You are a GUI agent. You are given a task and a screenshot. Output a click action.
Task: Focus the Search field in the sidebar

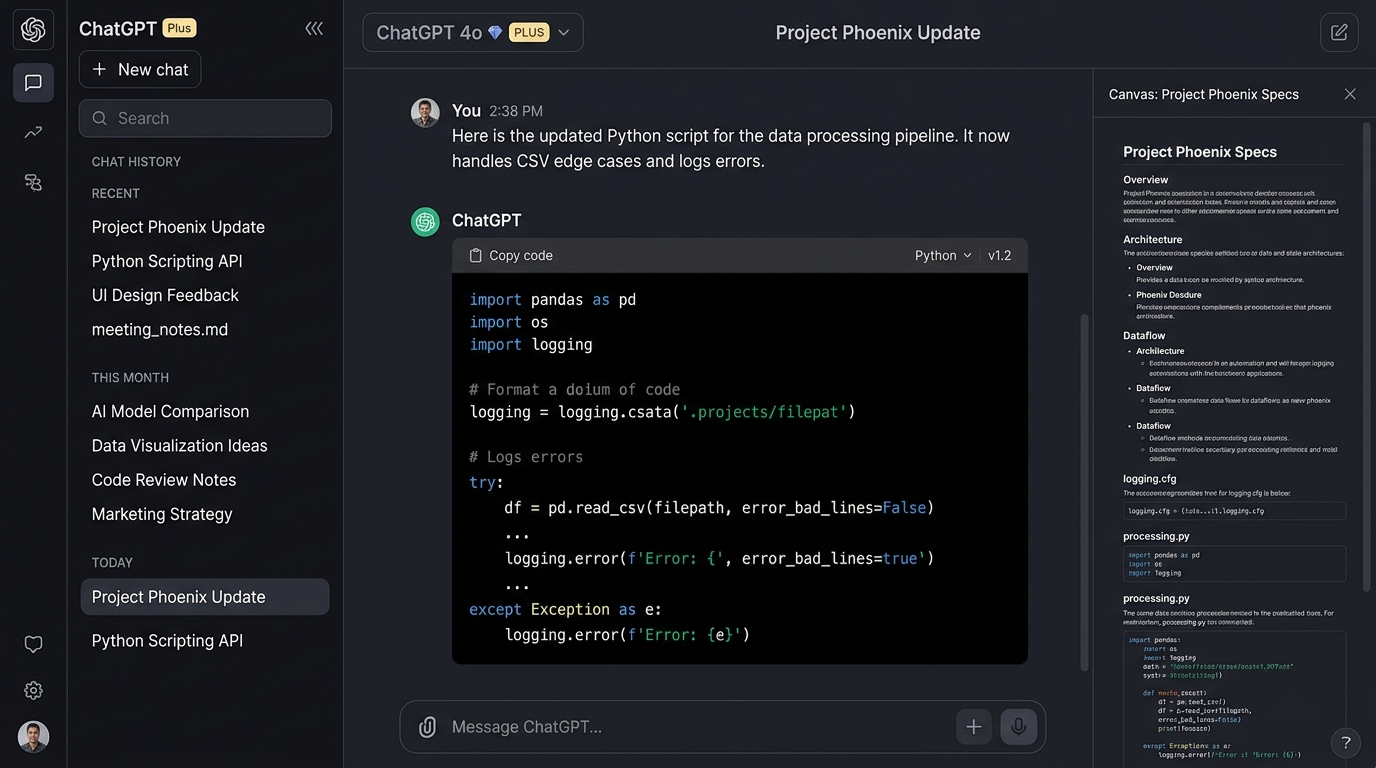point(205,118)
